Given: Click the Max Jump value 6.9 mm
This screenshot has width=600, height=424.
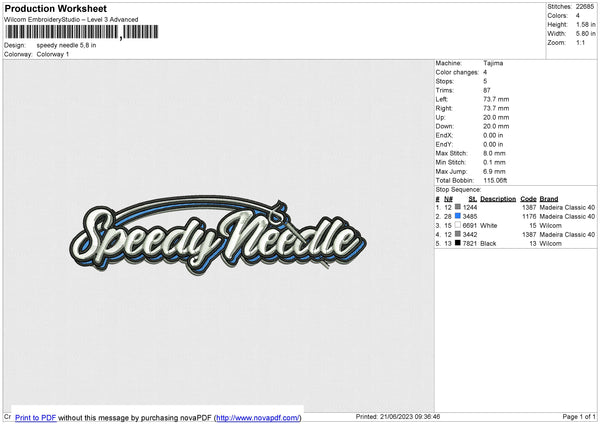Looking at the screenshot, I should (x=494, y=171).
